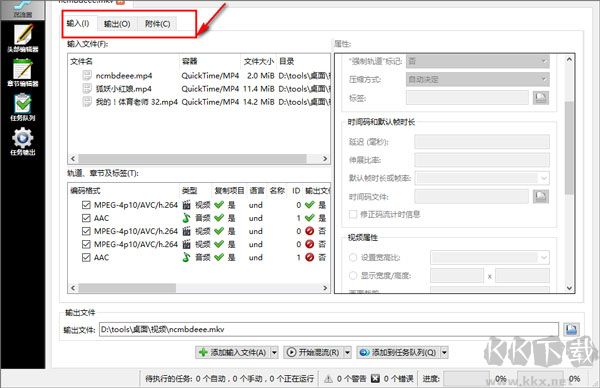Click the 伸展比率 stretch ratio field
Image resolution: width=600 pixels, height=388 pixels.
(482, 160)
